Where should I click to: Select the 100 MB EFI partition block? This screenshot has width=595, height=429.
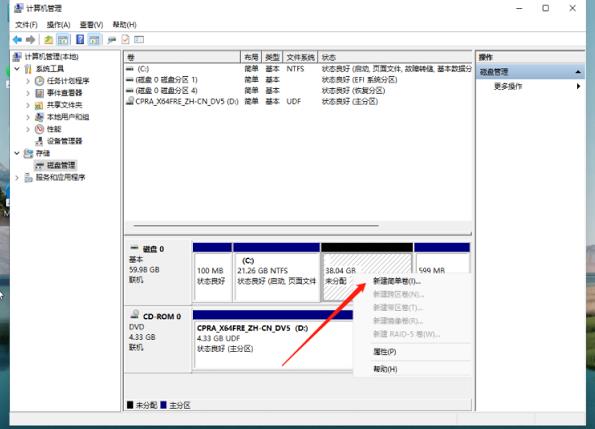tap(212, 273)
